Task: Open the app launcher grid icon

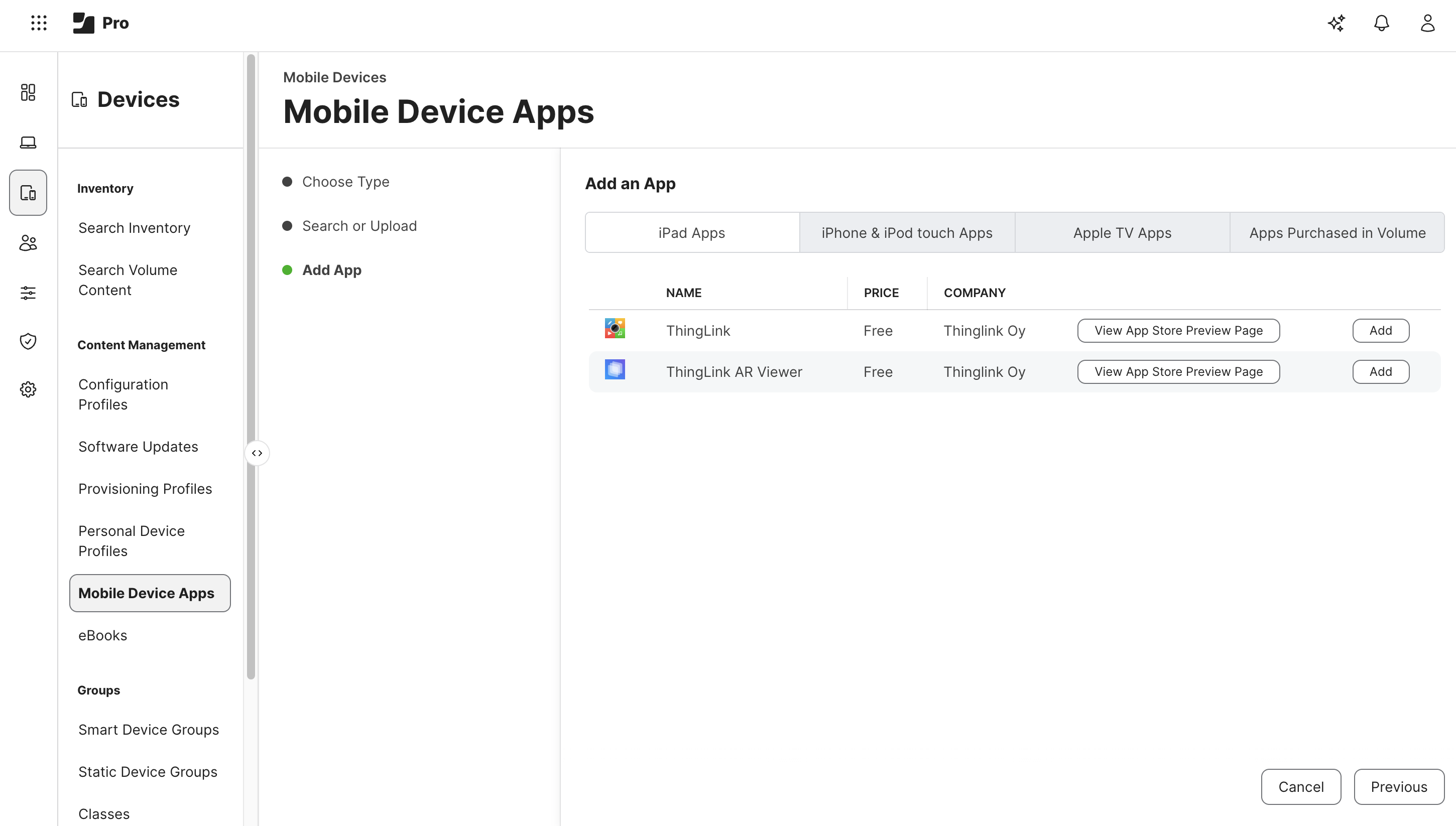Action: tap(39, 23)
